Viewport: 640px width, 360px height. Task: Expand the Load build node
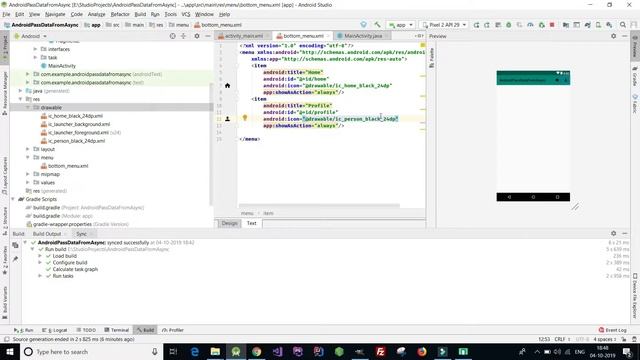(40, 256)
